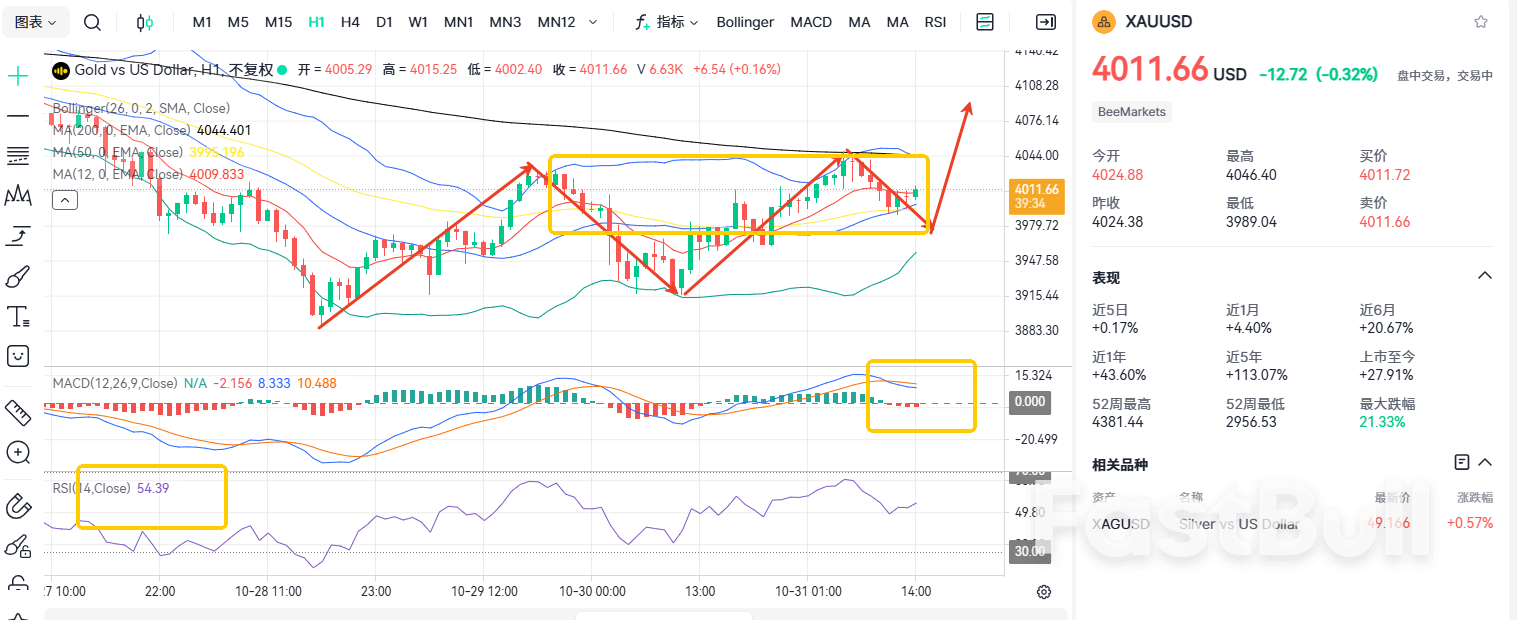The width and height of the screenshot is (1517, 620).
Task: Select the brush drawing tool
Action: point(18,277)
